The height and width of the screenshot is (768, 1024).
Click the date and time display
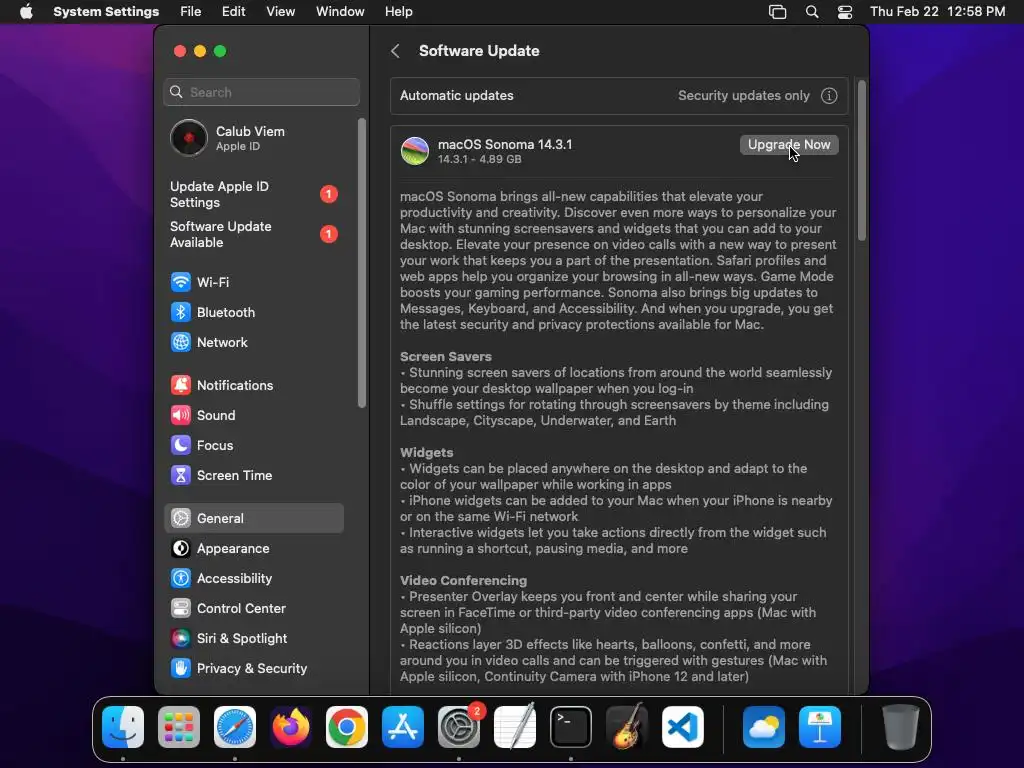pos(938,12)
